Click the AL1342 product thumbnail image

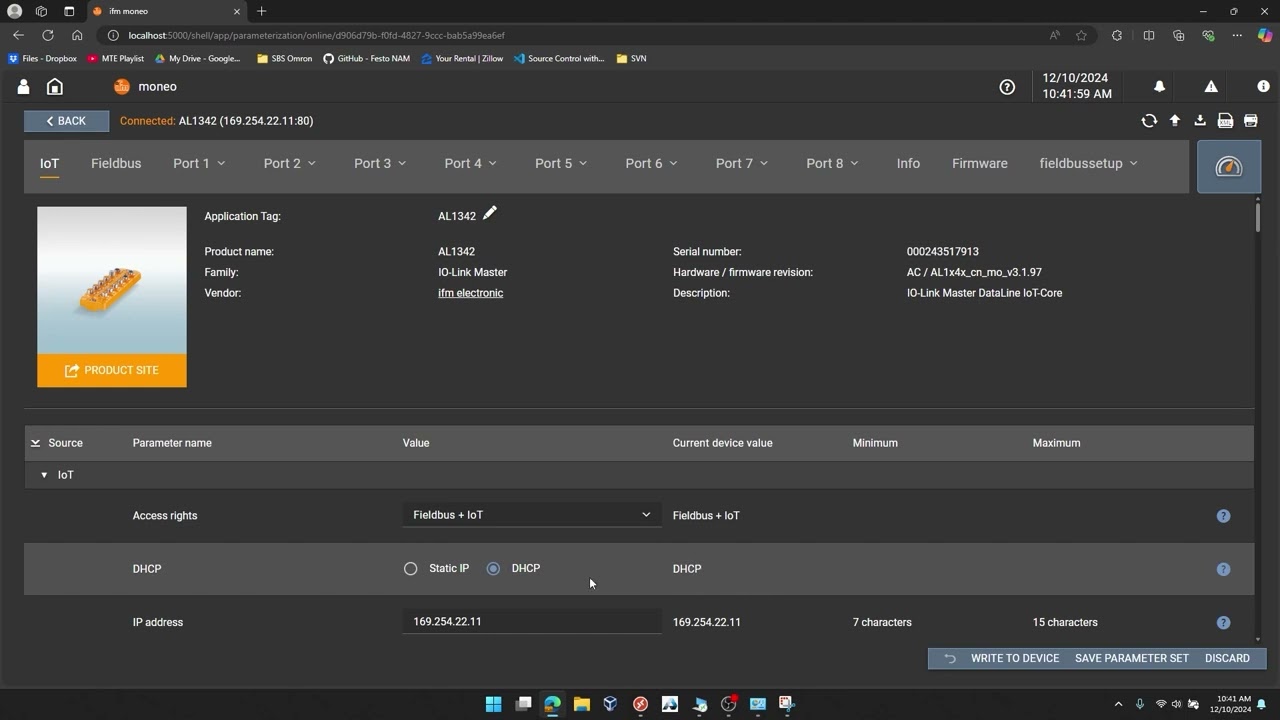tap(112, 280)
